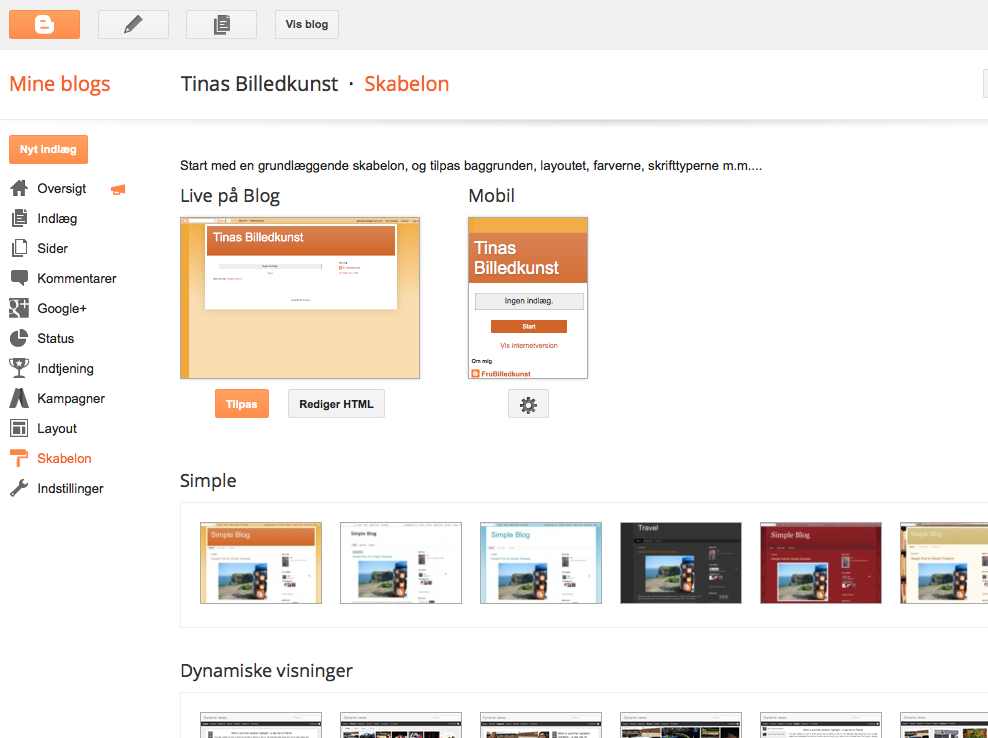The height and width of the screenshot is (738, 988).
Task: Click the Layout grid icon
Action: 19,429
